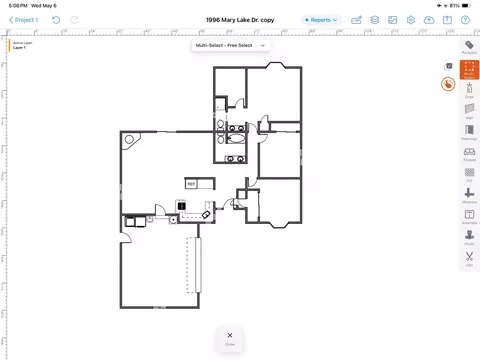
Task: Select the Draw tool
Action: (x=469, y=90)
